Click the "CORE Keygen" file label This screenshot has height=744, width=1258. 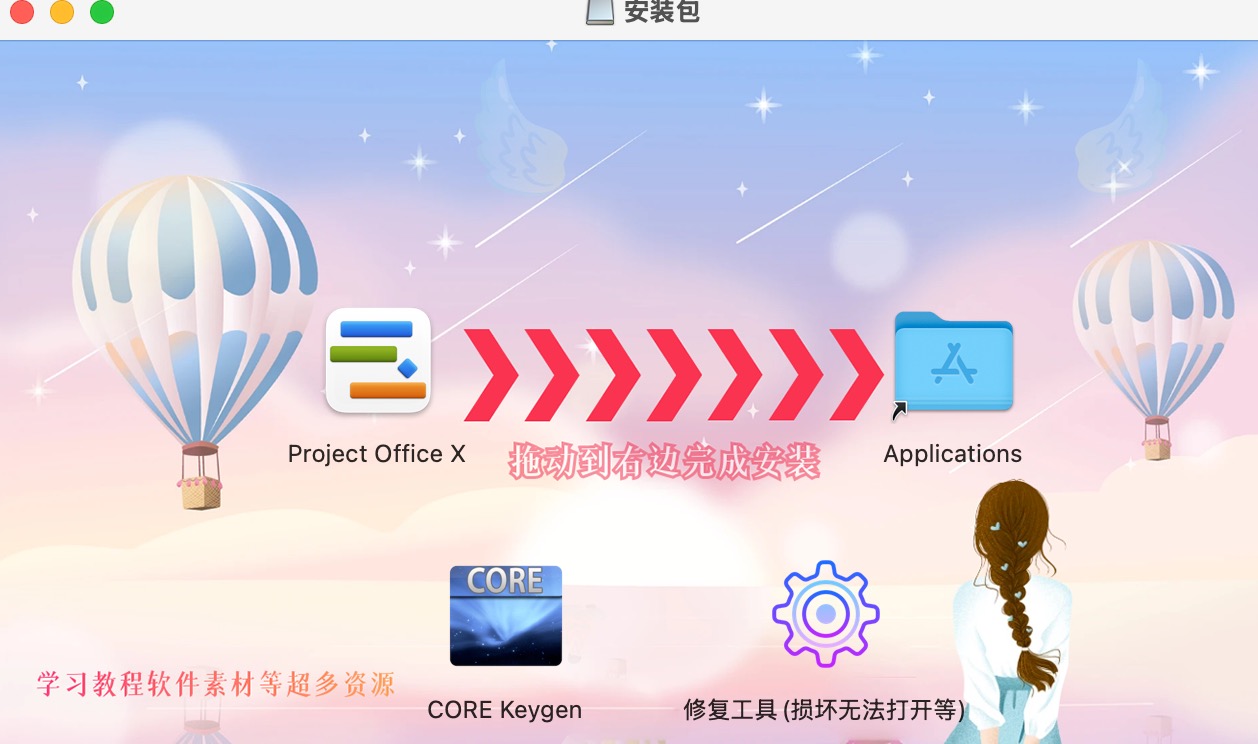[505, 710]
